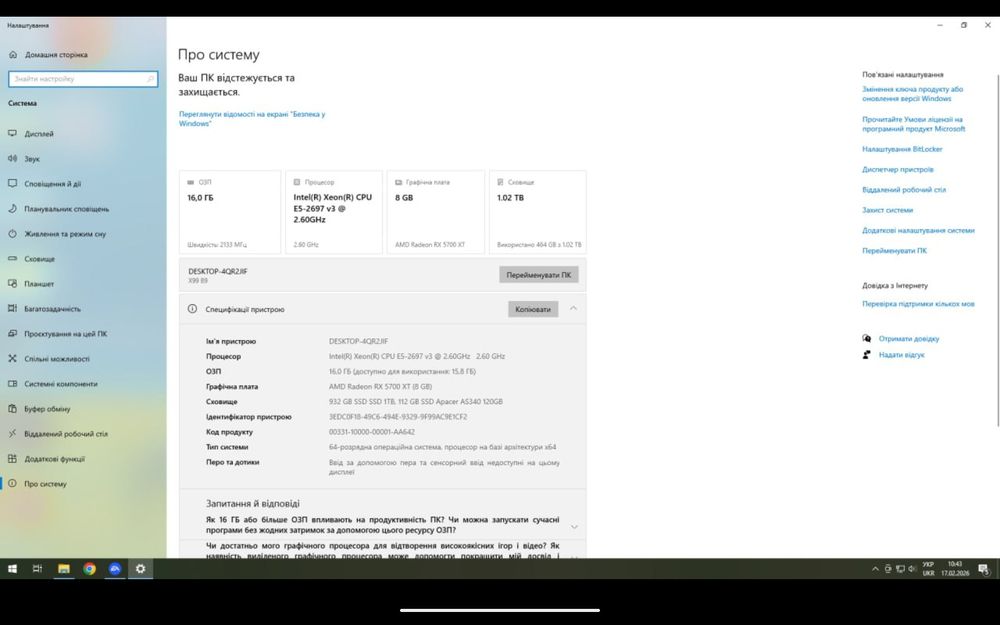Open Віддалений робочий стіл related settings link
Screen dimensions: 1000x625
[904, 190]
